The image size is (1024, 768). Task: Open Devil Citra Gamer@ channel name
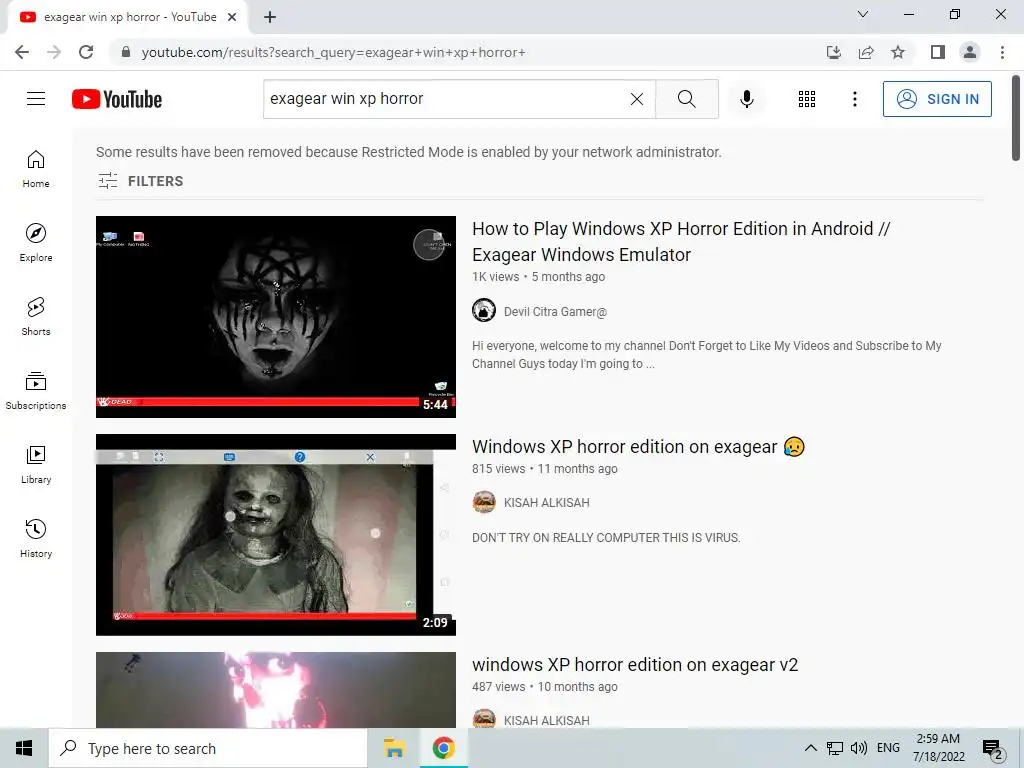pyautogui.click(x=555, y=312)
